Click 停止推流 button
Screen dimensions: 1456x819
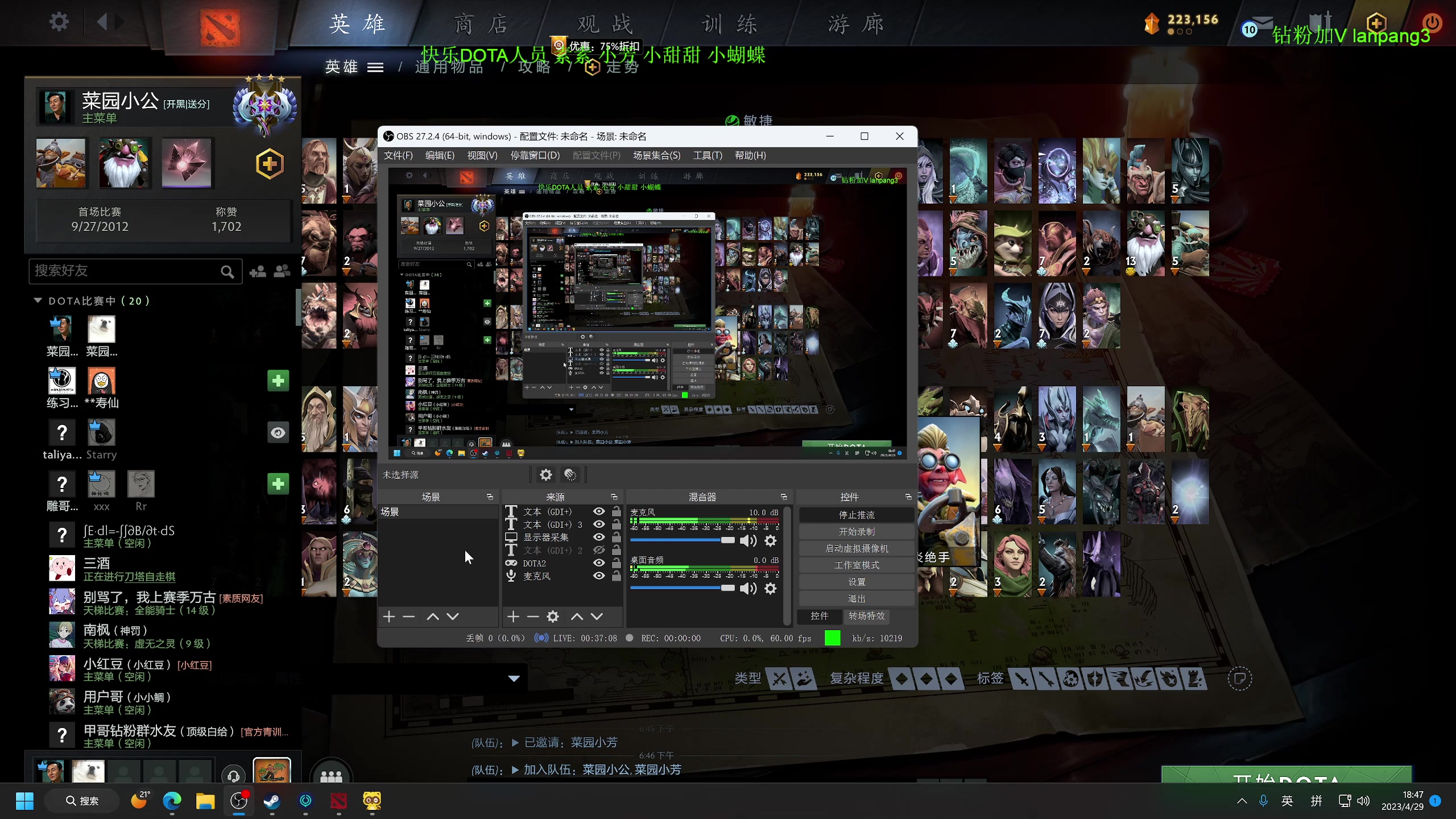[x=857, y=515]
